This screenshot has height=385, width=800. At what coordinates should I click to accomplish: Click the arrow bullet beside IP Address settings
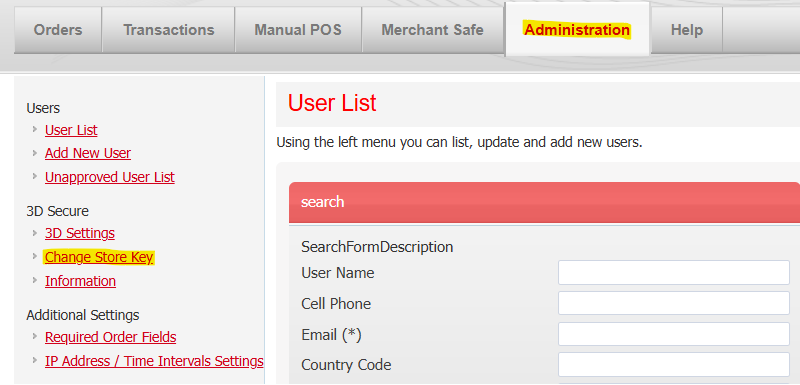tap(35, 361)
